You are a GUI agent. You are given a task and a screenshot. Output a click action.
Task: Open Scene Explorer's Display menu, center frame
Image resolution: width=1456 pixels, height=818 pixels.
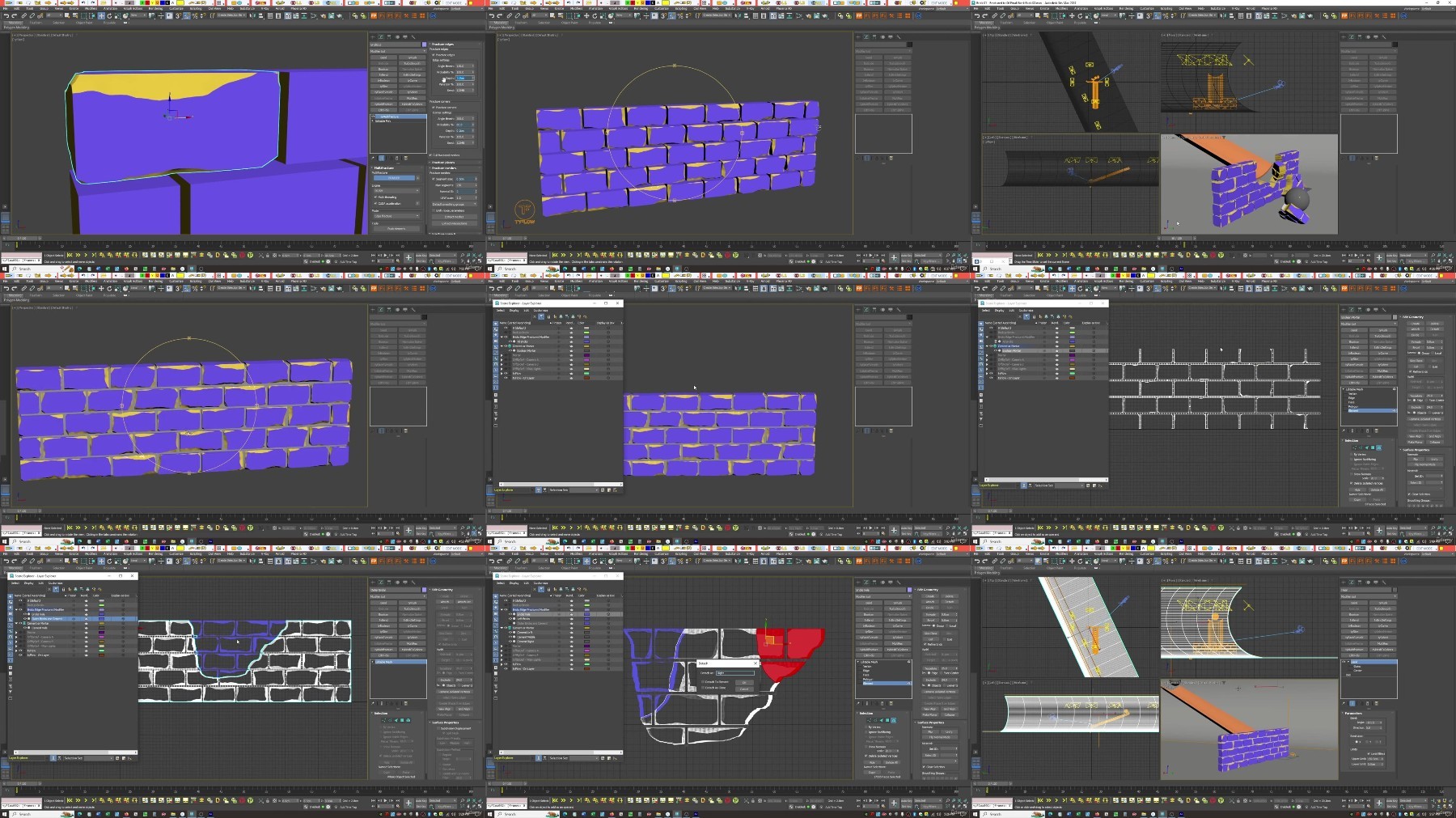point(514,310)
